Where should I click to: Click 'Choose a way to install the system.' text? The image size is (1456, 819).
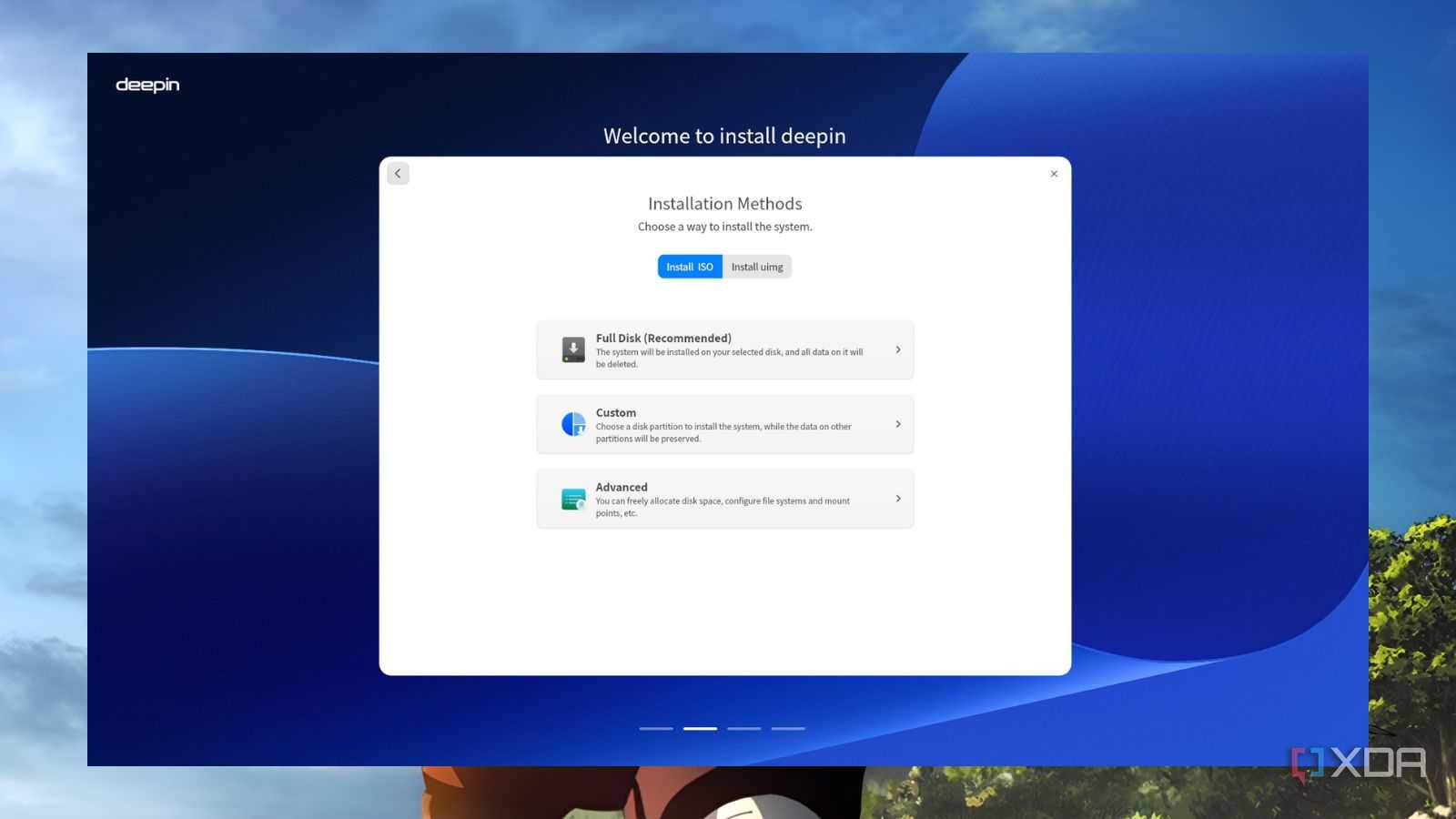725,227
